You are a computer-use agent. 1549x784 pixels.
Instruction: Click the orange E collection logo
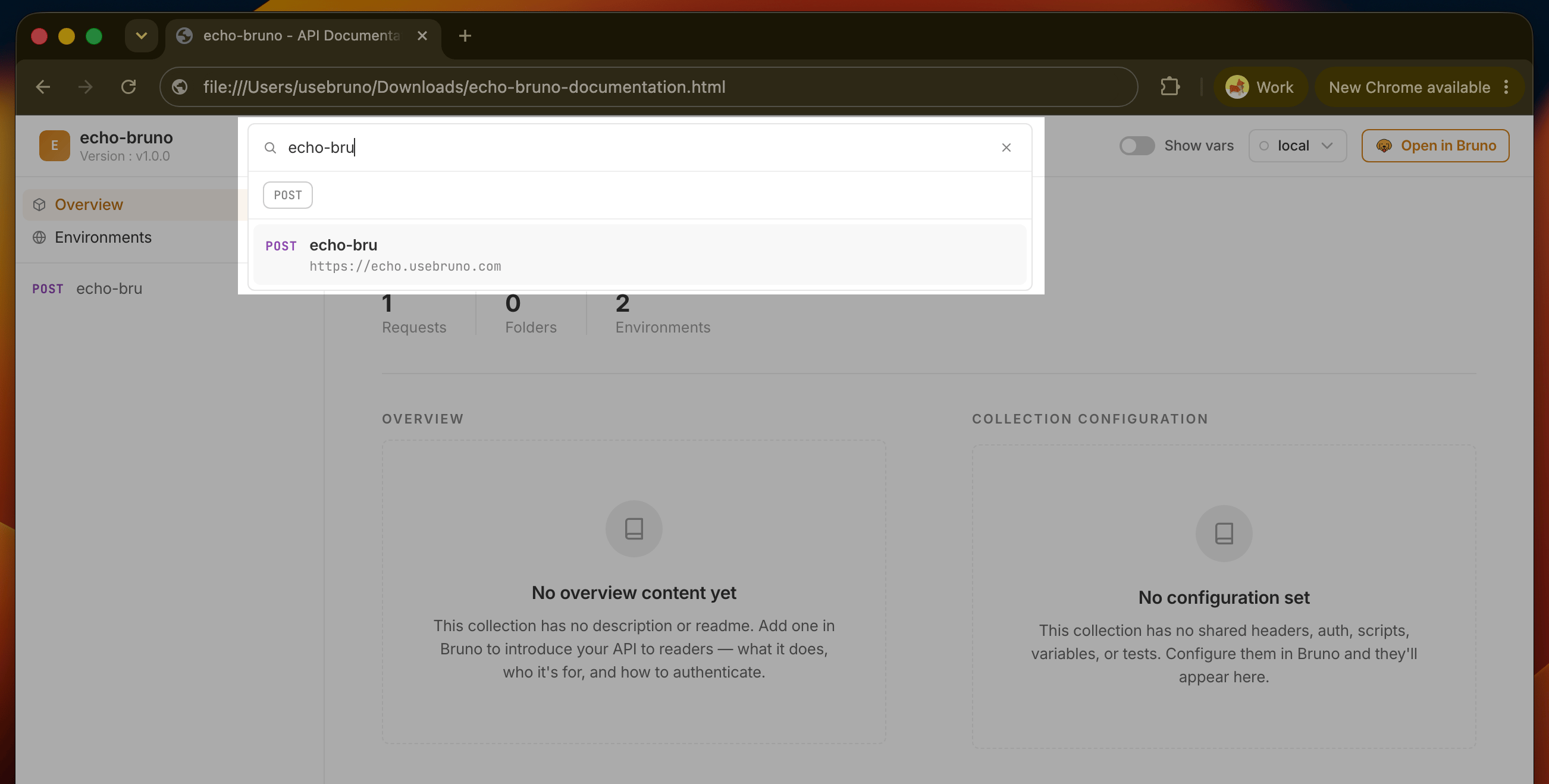click(55, 146)
